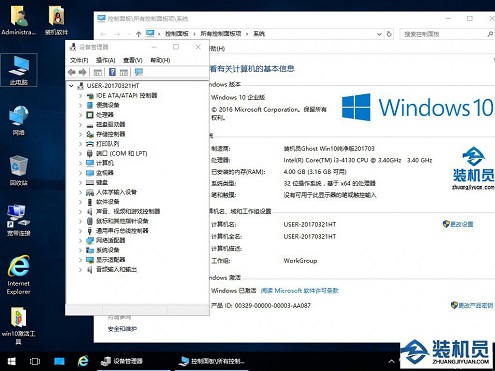Select the 便携设备 device icon
The width and height of the screenshot is (495, 371).
90,105
